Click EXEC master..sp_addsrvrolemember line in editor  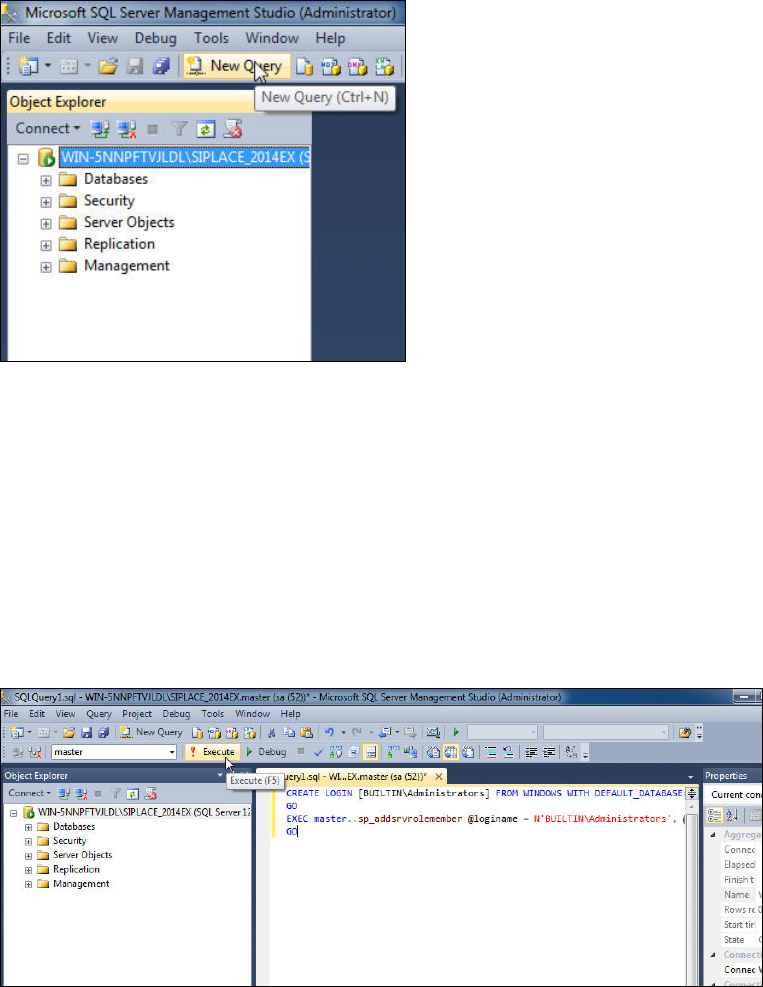pos(485,819)
